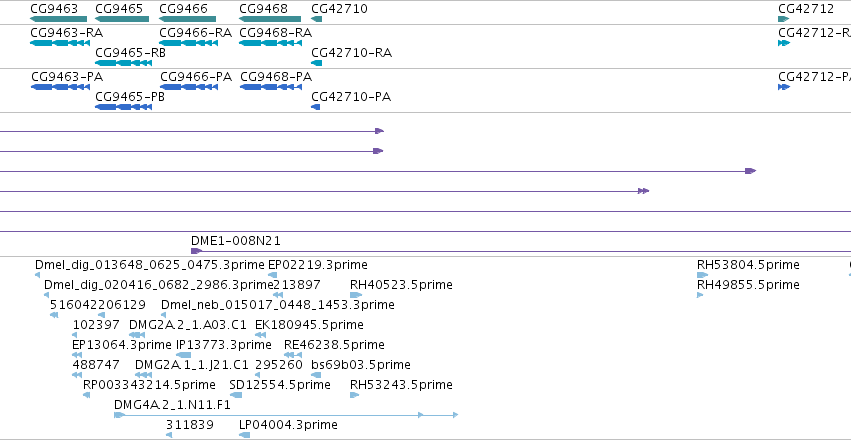Click the EP02219.3prime insertion label
The height and width of the screenshot is (440, 851).
[318, 265]
